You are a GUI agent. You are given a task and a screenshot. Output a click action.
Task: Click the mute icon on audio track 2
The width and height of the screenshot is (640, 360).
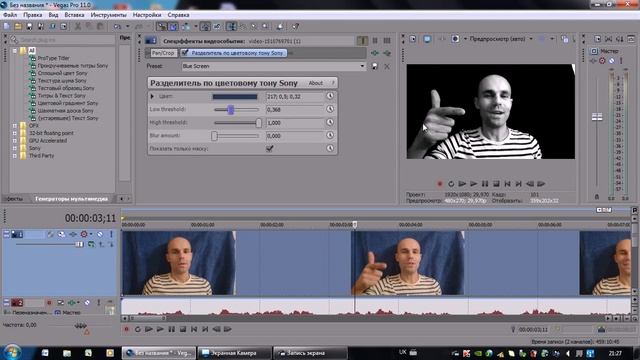coord(87,303)
